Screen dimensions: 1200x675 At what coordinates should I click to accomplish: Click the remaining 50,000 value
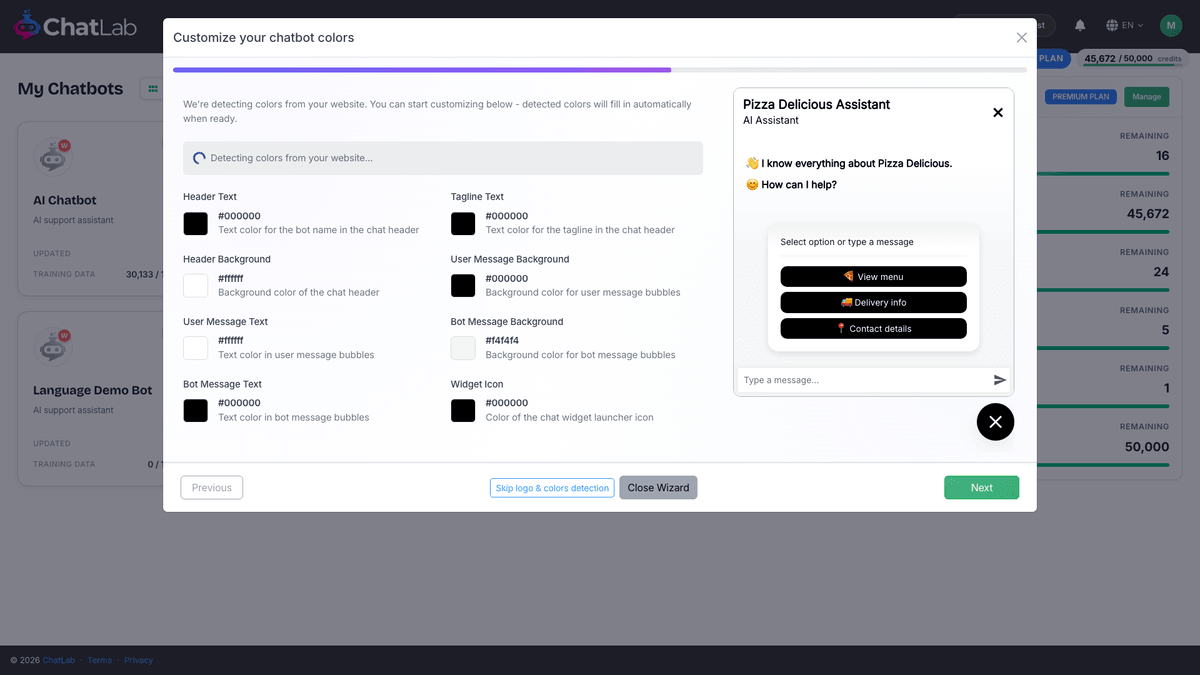(1147, 447)
